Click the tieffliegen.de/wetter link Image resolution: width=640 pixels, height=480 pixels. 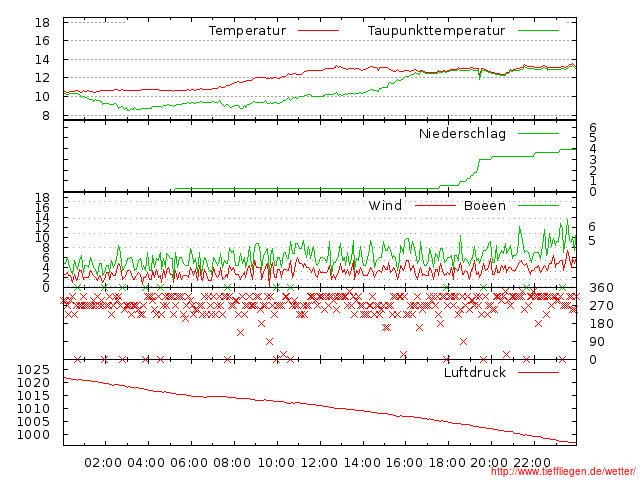[563, 472]
